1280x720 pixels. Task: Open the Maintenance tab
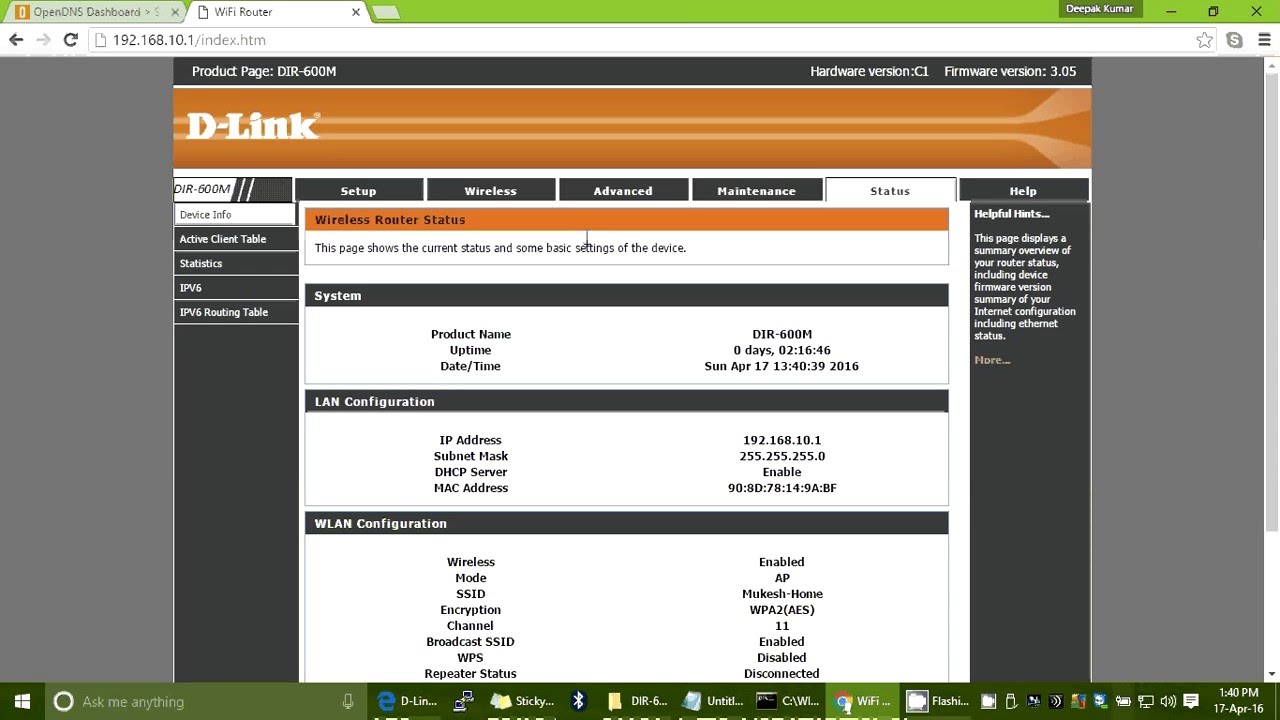click(x=756, y=190)
